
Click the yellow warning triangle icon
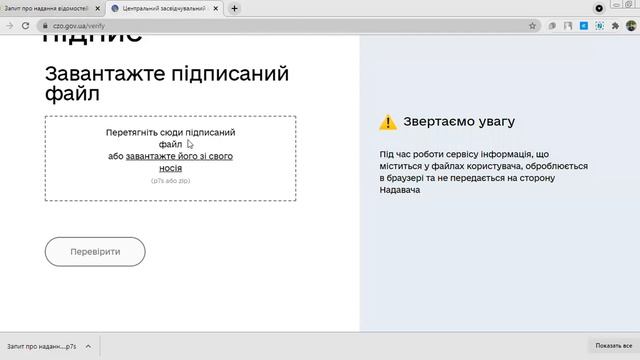click(388, 122)
